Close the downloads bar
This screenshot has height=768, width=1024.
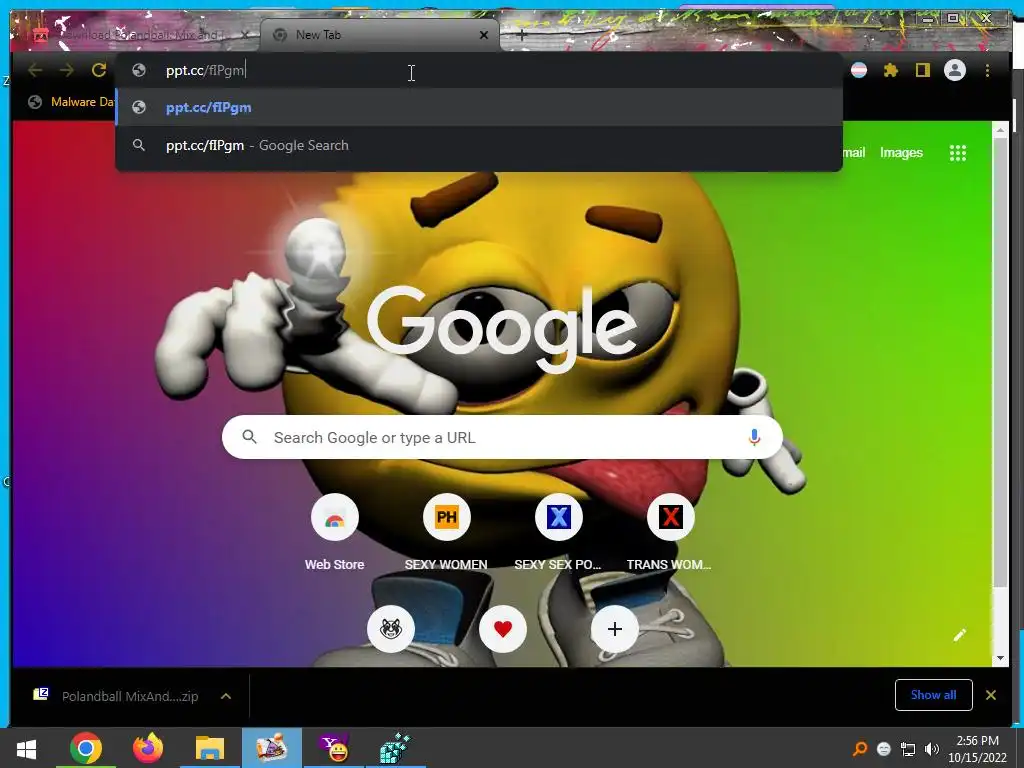(x=991, y=695)
